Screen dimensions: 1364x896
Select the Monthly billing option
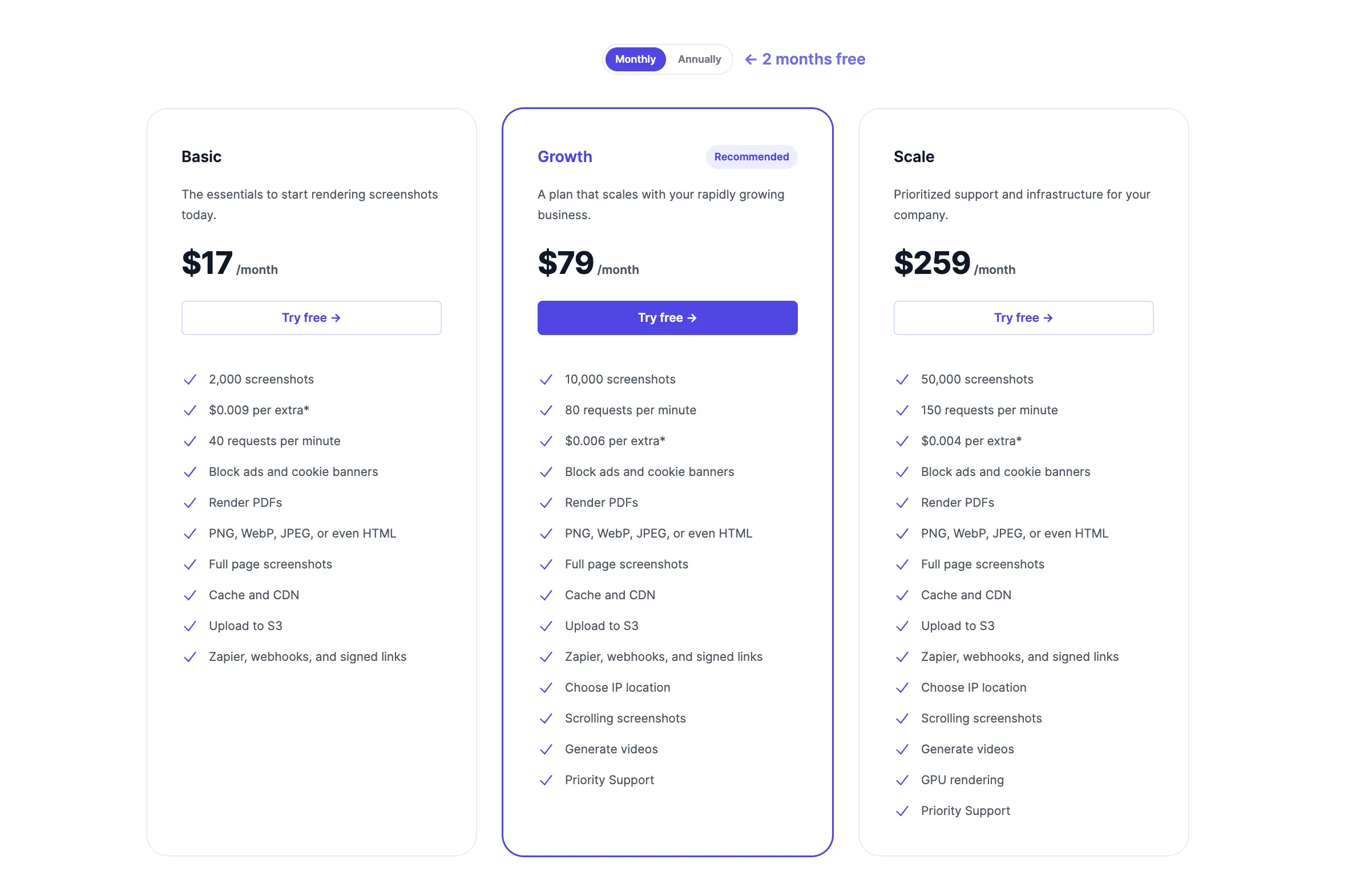click(635, 59)
